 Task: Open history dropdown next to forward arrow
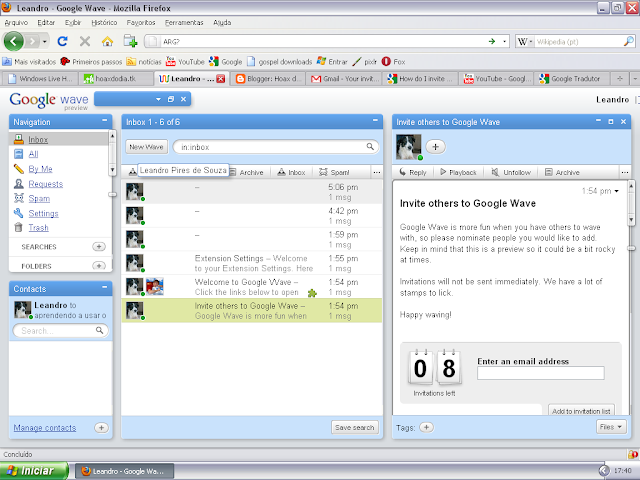click(x=44, y=41)
